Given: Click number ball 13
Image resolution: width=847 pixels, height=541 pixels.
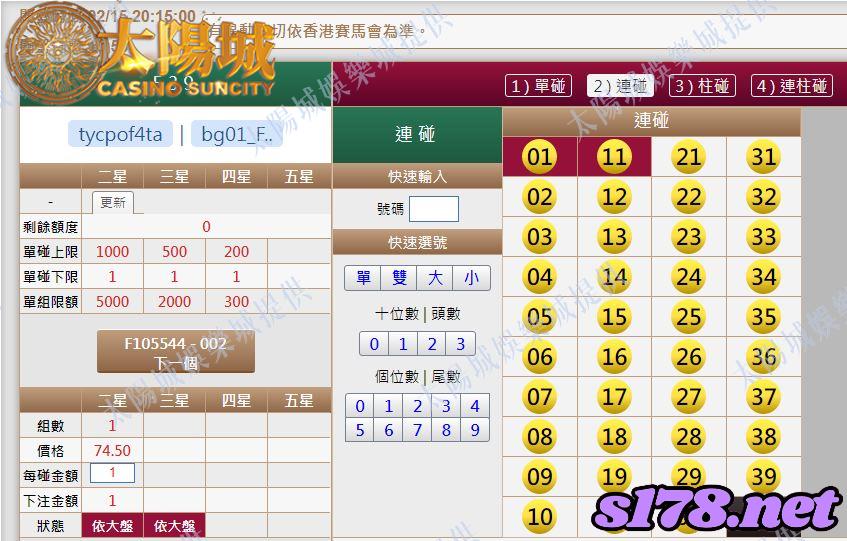Looking at the screenshot, I should [614, 237].
